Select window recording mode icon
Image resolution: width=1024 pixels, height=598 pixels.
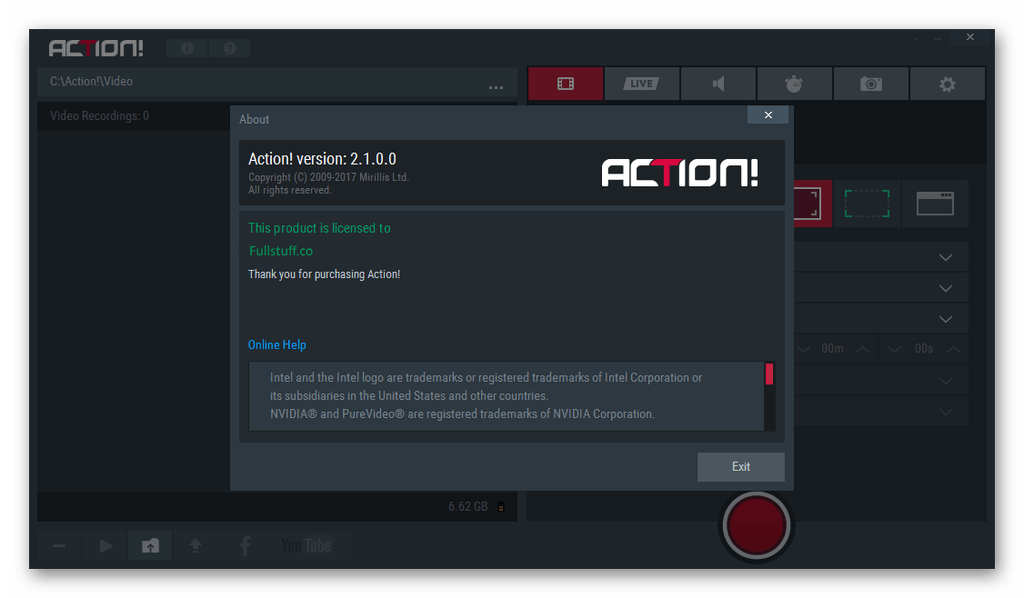(935, 204)
